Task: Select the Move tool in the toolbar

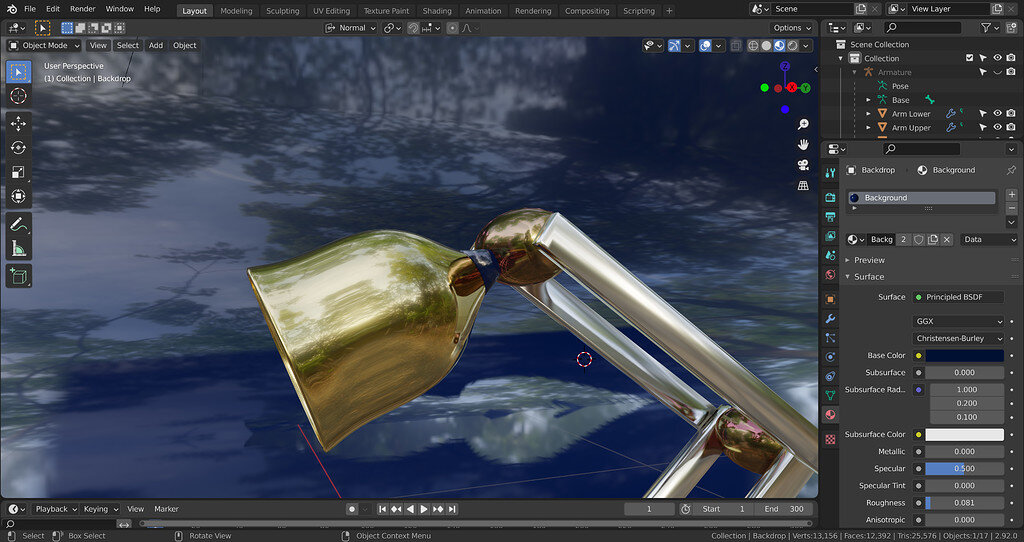Action: [18, 123]
